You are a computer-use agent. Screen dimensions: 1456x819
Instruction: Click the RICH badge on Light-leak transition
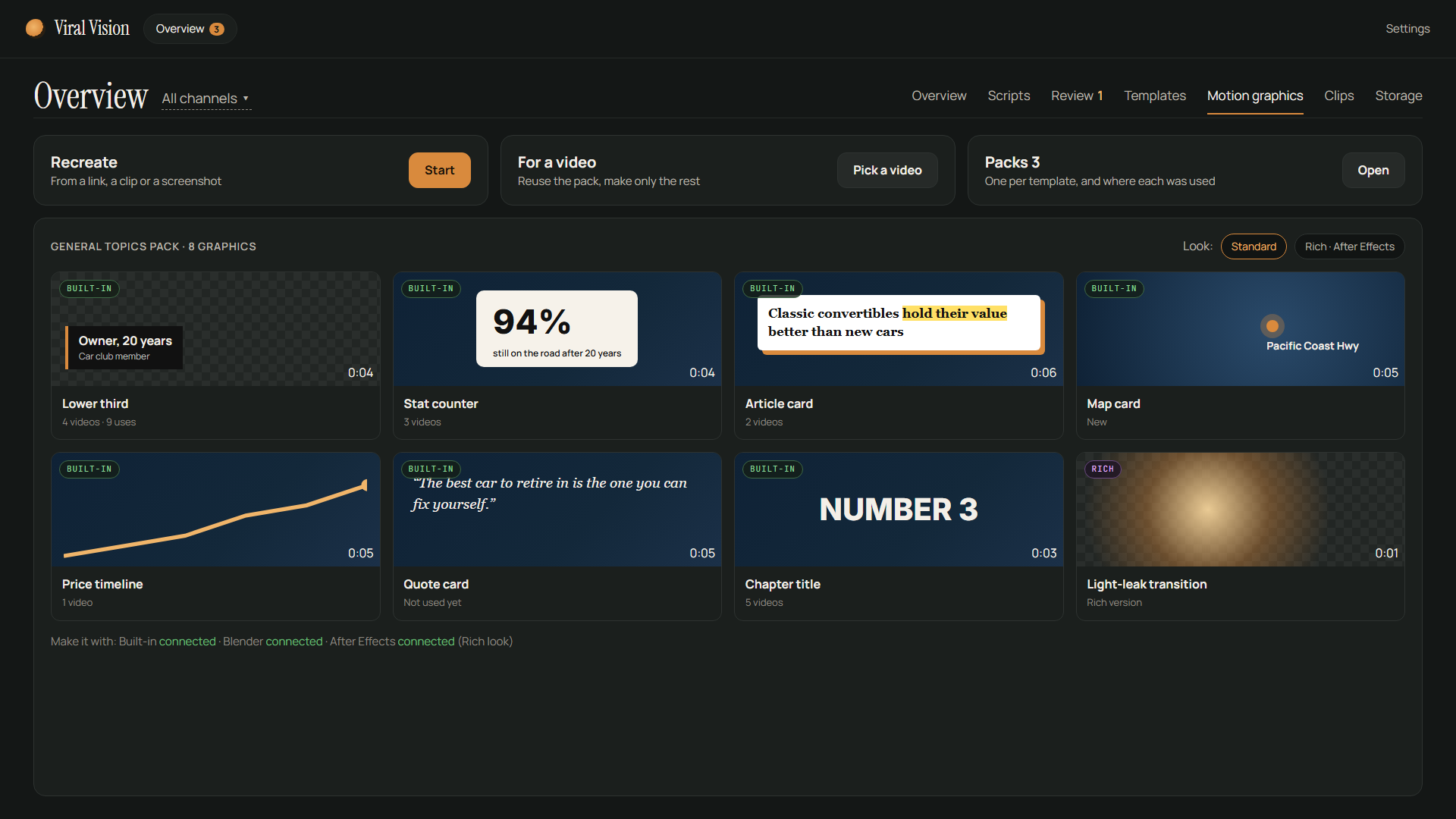click(1103, 469)
